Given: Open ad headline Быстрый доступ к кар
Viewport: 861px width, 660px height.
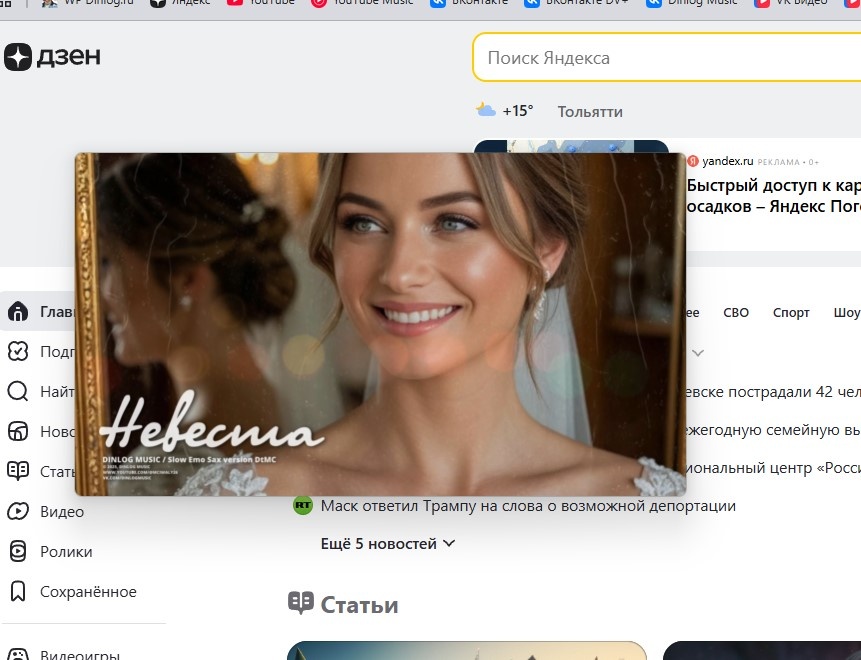Looking at the screenshot, I should tap(774, 196).
